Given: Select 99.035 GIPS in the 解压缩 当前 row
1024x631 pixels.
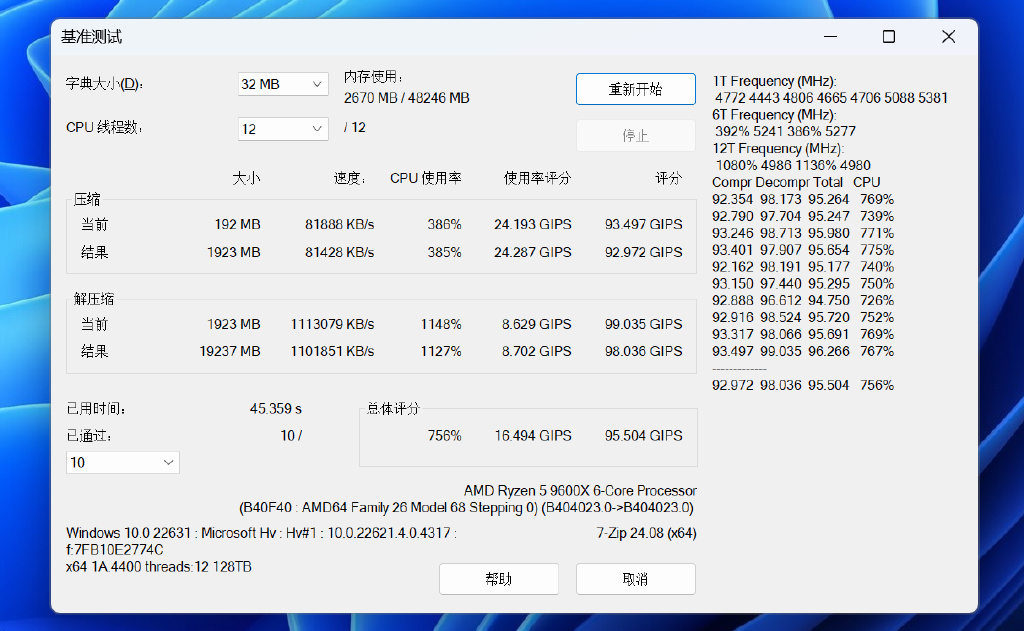Looking at the screenshot, I should pyautogui.click(x=644, y=324).
